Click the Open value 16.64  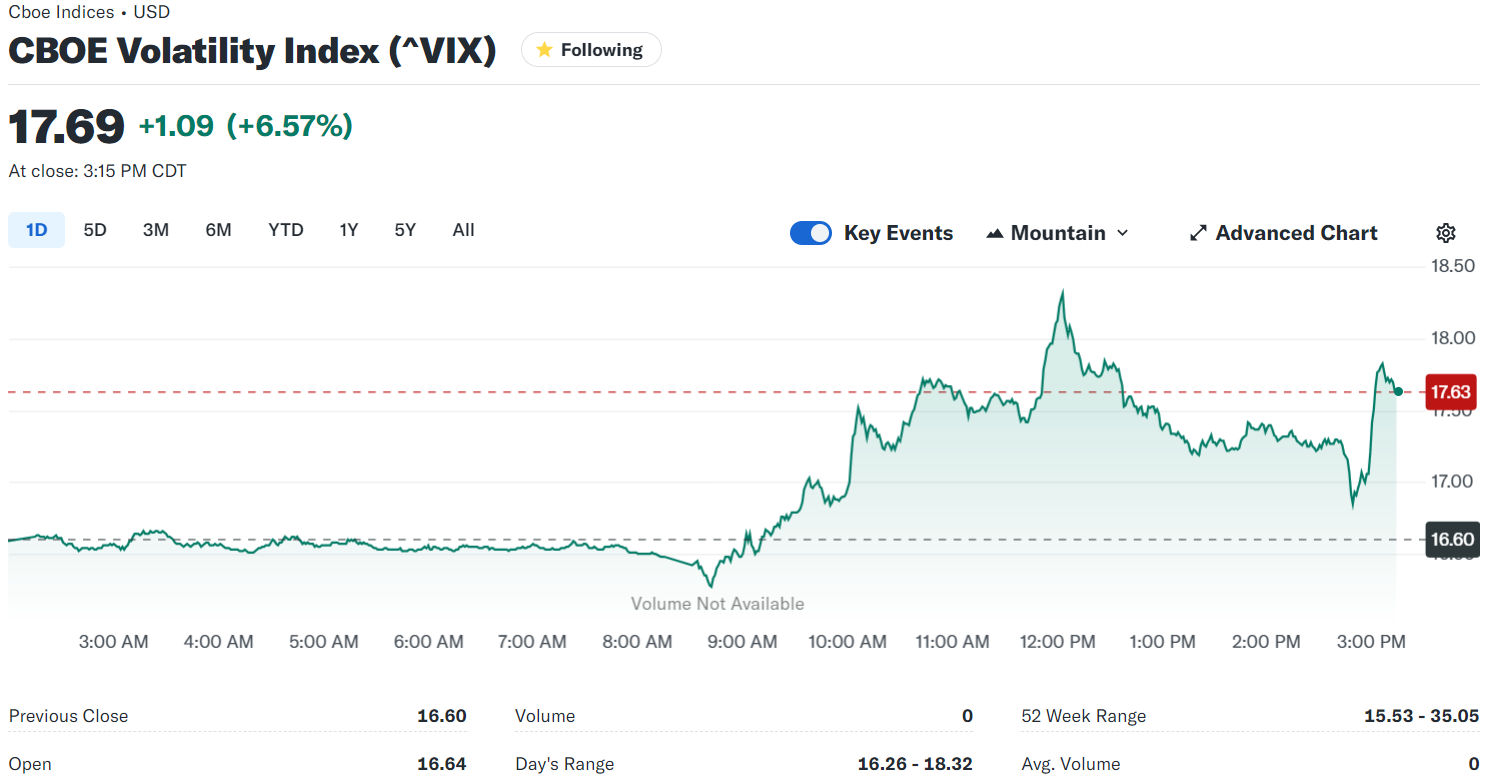pyautogui.click(x=442, y=764)
